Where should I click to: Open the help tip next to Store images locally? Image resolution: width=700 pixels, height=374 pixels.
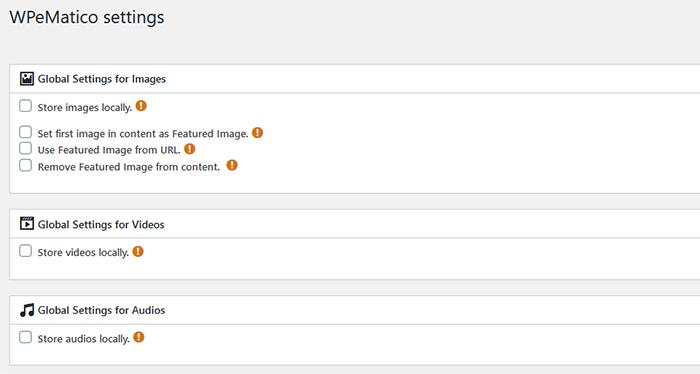tap(141, 106)
